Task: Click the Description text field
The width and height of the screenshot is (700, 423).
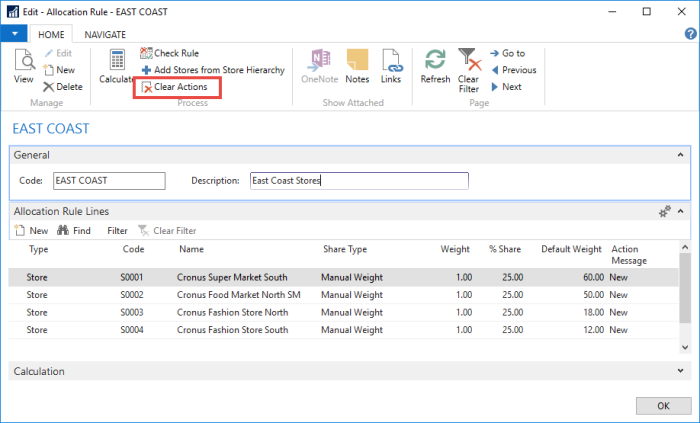Action: 358,181
